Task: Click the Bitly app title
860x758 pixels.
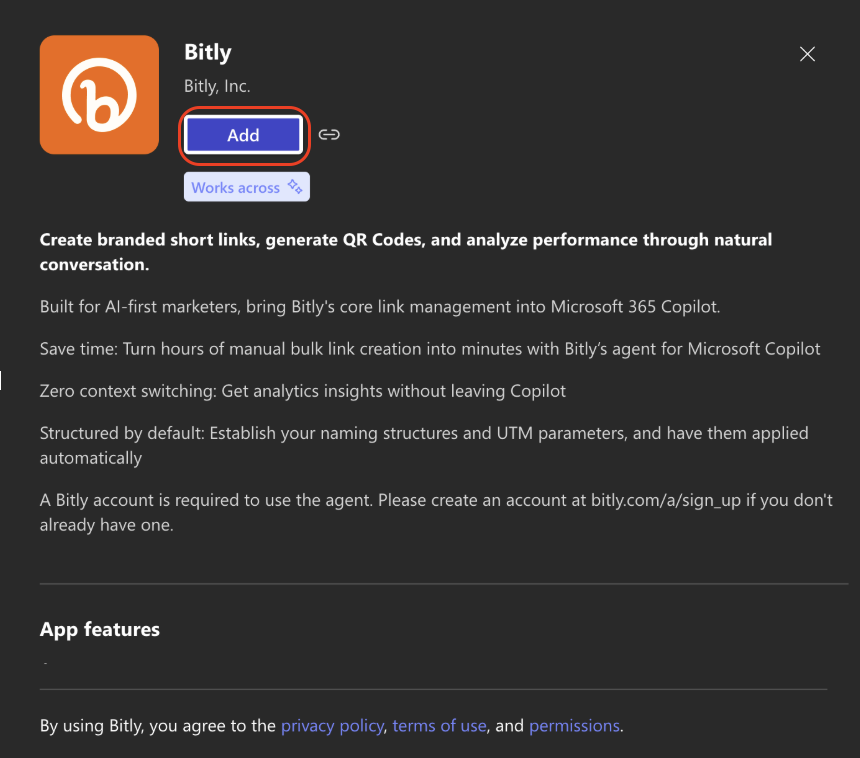Action: pos(208,53)
